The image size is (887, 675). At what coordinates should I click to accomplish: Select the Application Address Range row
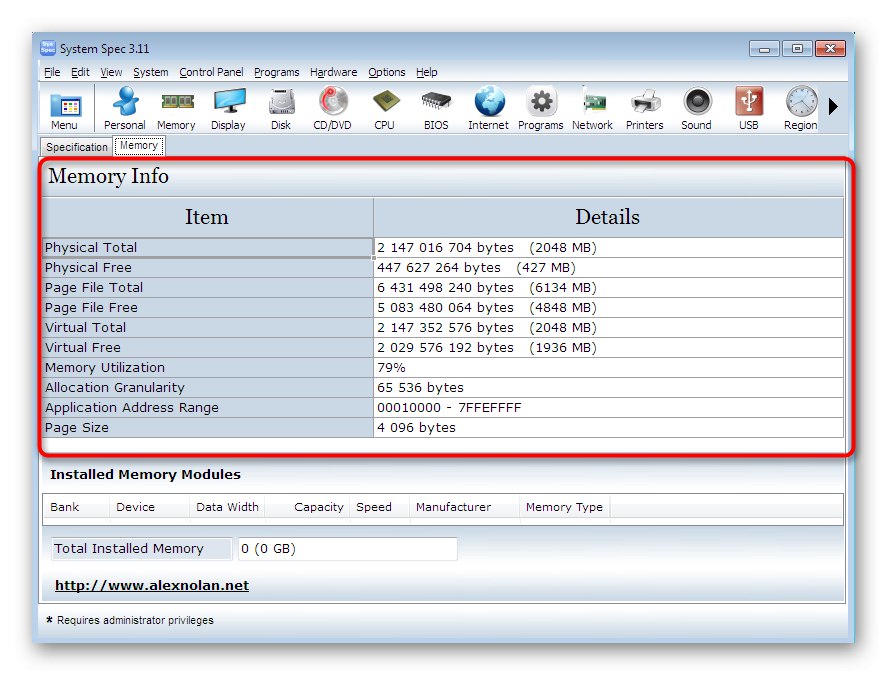click(442, 408)
